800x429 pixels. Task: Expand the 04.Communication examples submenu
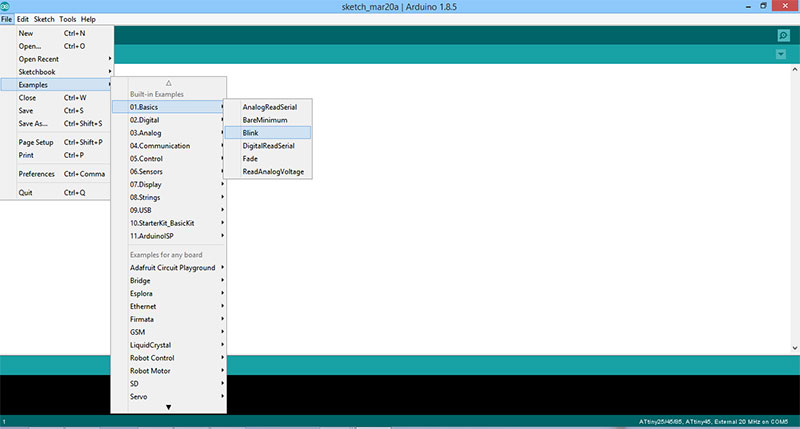coord(169,145)
